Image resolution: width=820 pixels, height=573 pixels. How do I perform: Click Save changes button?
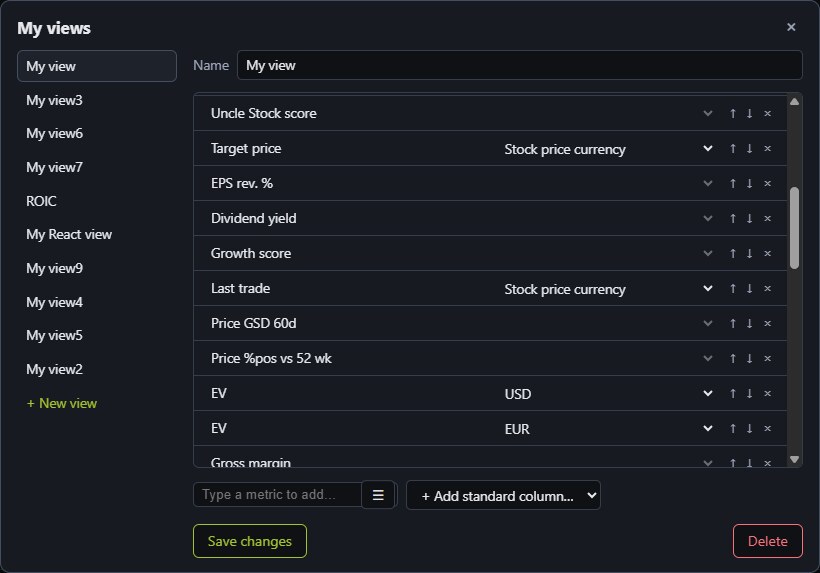coord(250,541)
